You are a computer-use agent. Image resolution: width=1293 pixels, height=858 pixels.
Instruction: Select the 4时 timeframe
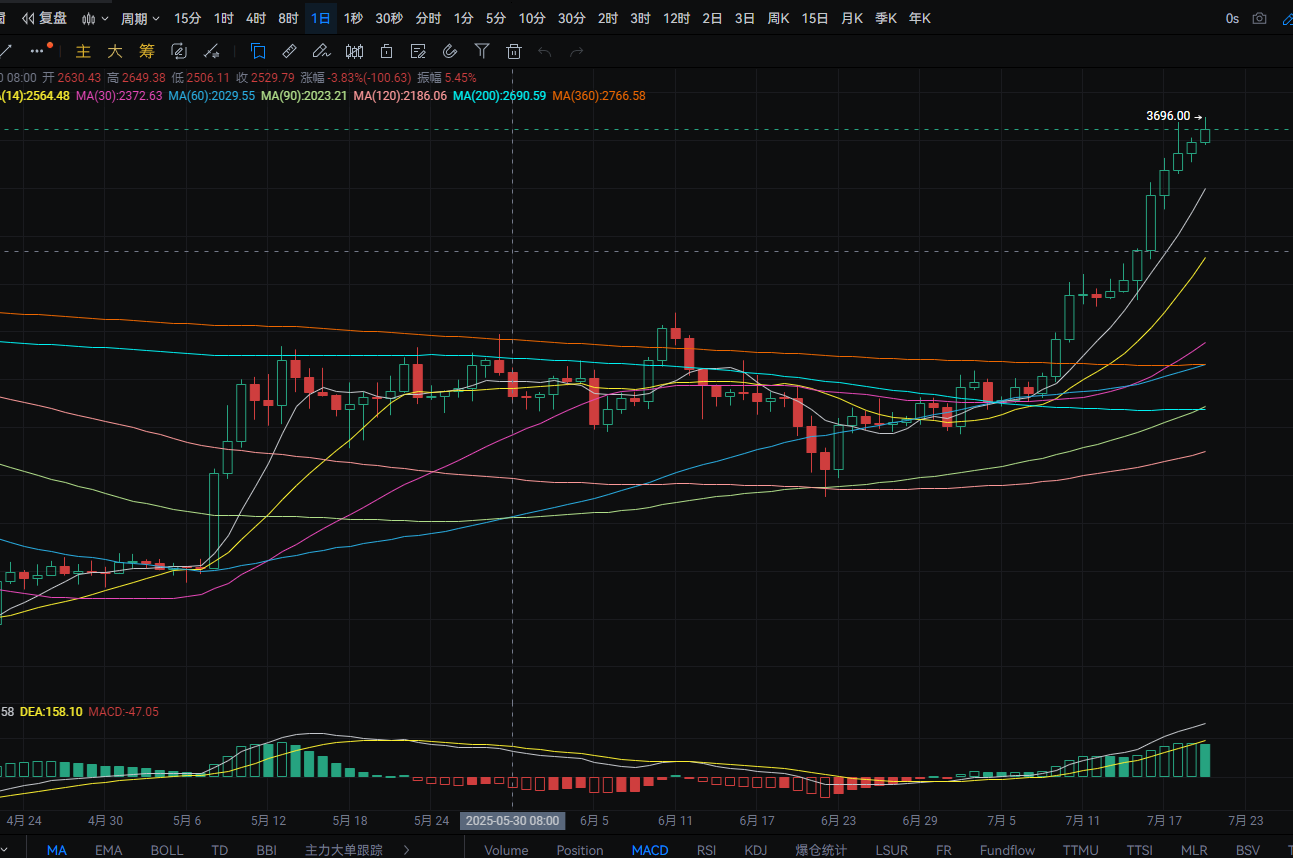coord(256,18)
